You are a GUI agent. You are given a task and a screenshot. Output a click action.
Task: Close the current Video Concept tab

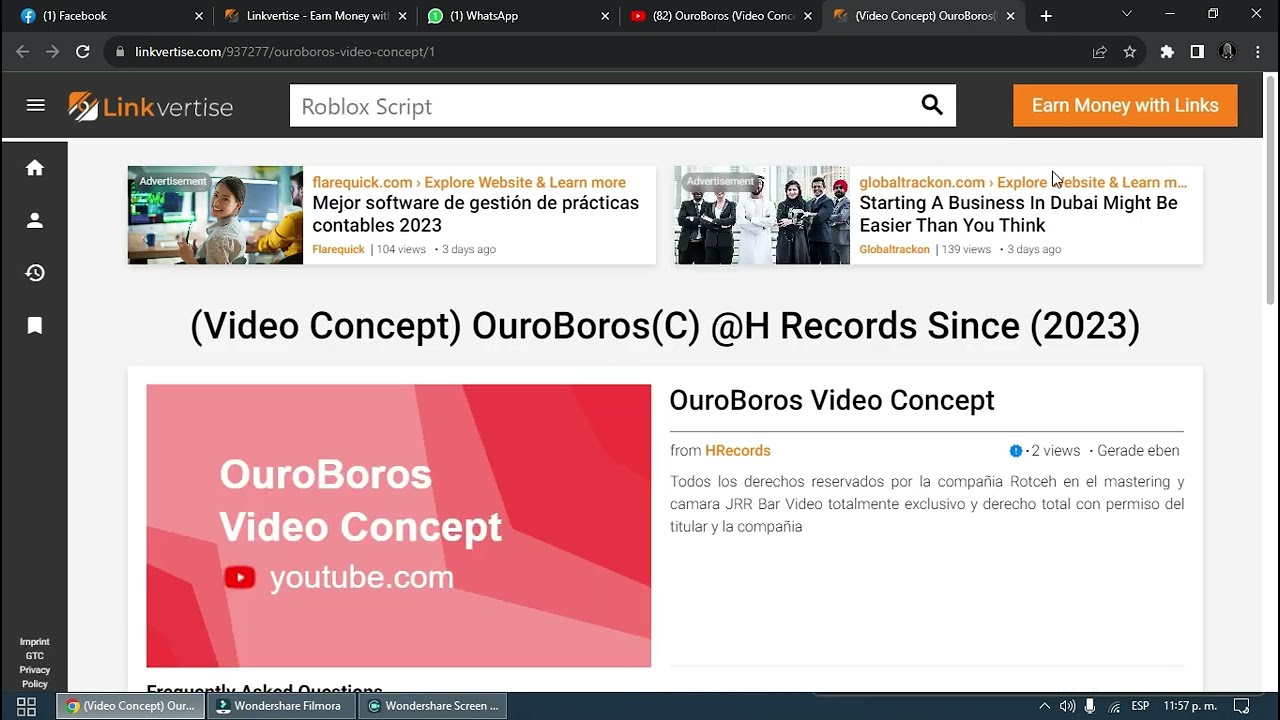pyautogui.click(x=1010, y=16)
